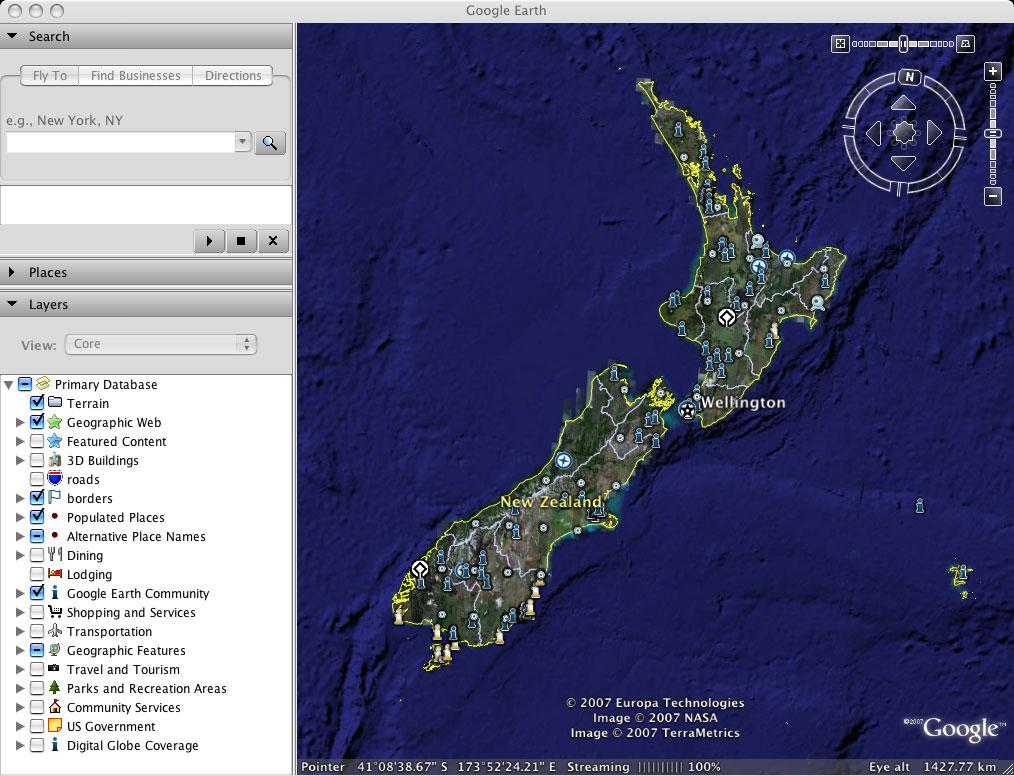Click the Layers panel header

pos(146,304)
